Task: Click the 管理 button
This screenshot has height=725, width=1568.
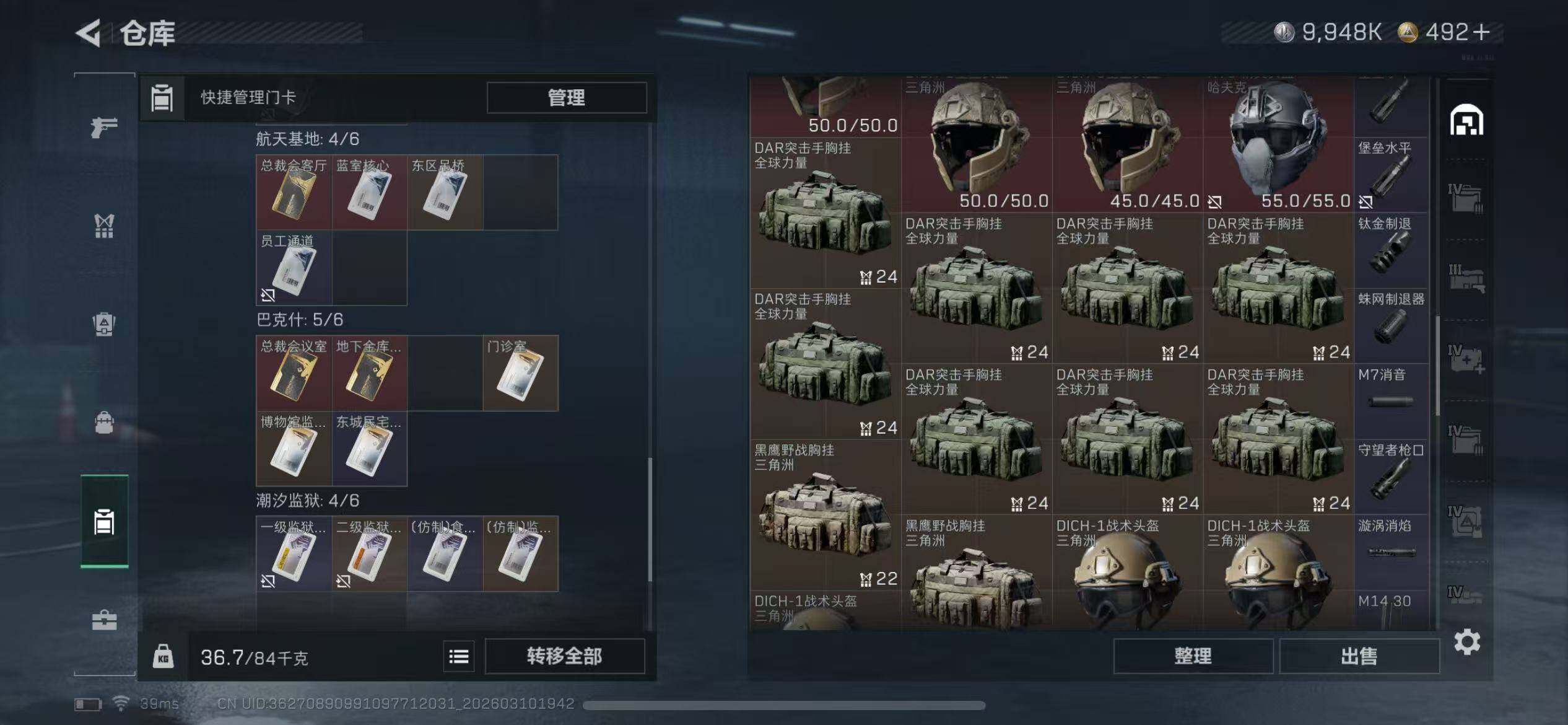Action: (567, 97)
